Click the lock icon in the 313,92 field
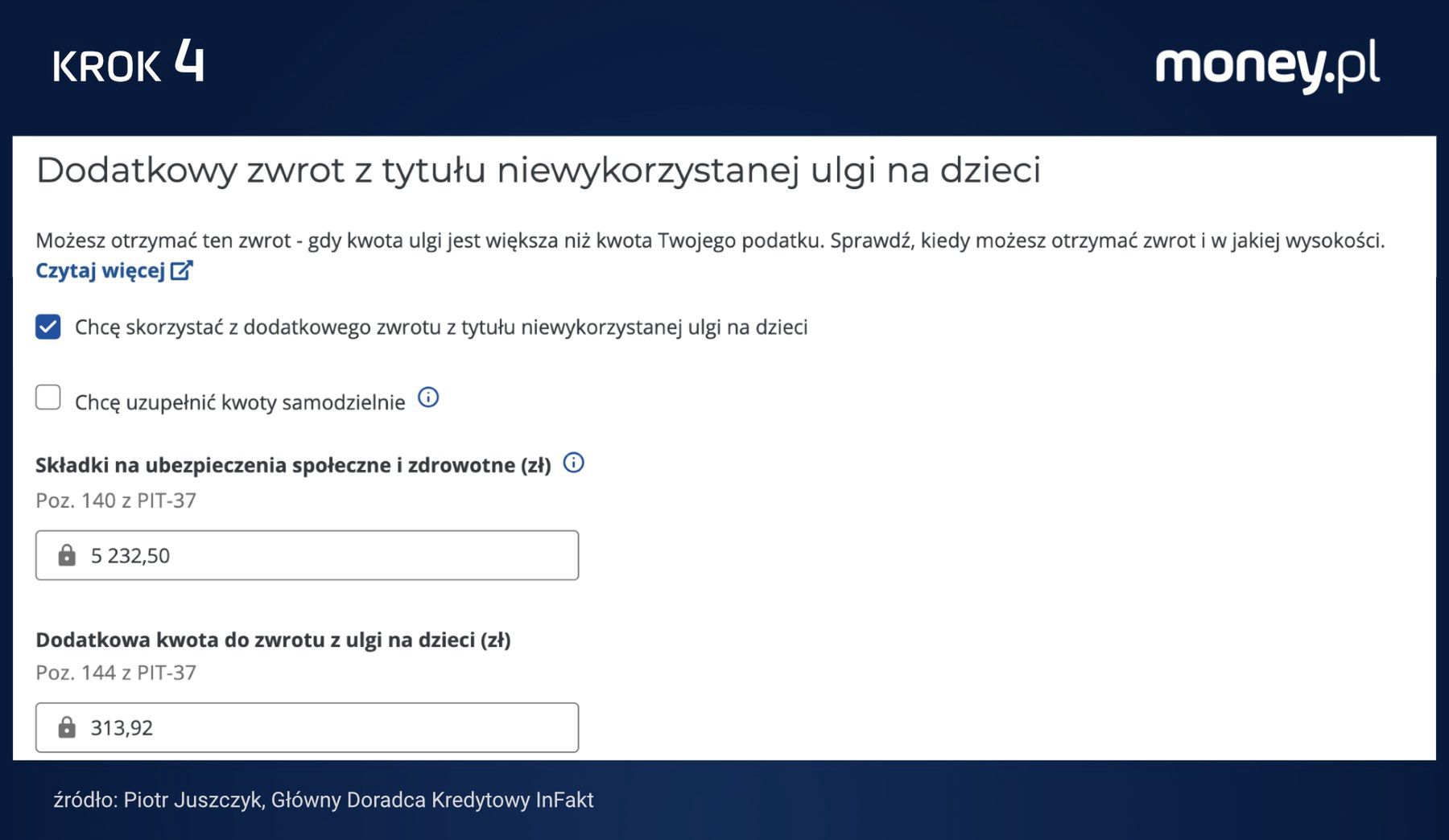Screen dimensions: 1449x840 pos(67,728)
